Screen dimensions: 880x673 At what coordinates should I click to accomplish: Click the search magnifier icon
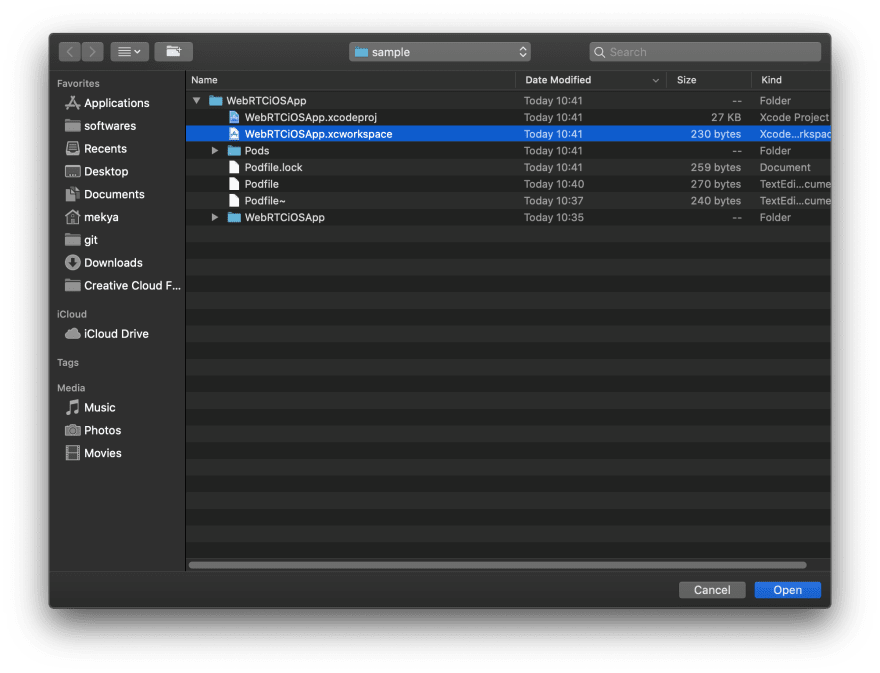coord(599,52)
